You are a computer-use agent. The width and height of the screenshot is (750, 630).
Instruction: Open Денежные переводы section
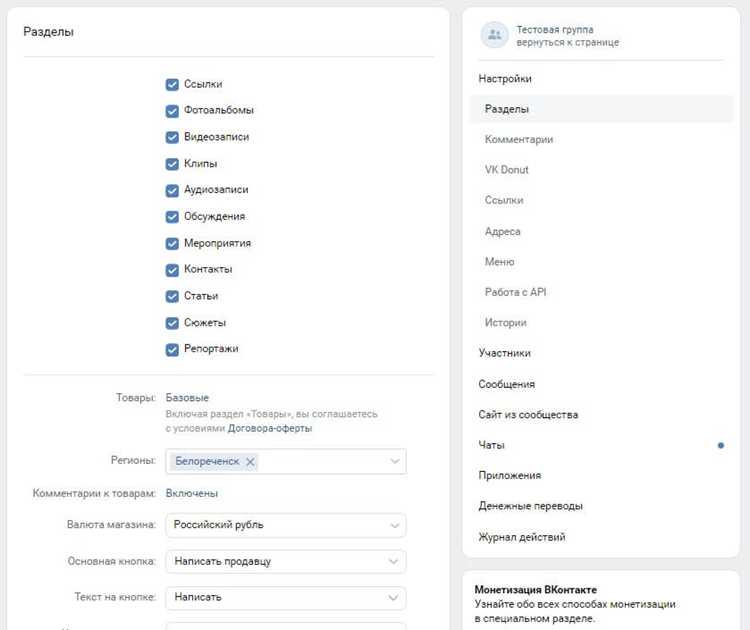pyautogui.click(x=530, y=506)
